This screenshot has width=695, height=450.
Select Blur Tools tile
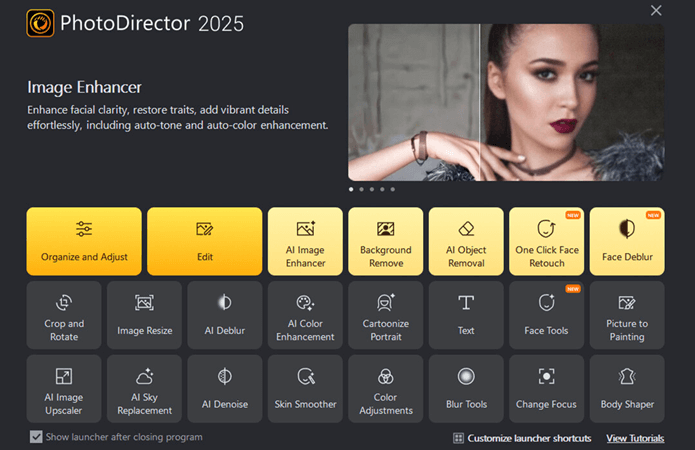466,388
